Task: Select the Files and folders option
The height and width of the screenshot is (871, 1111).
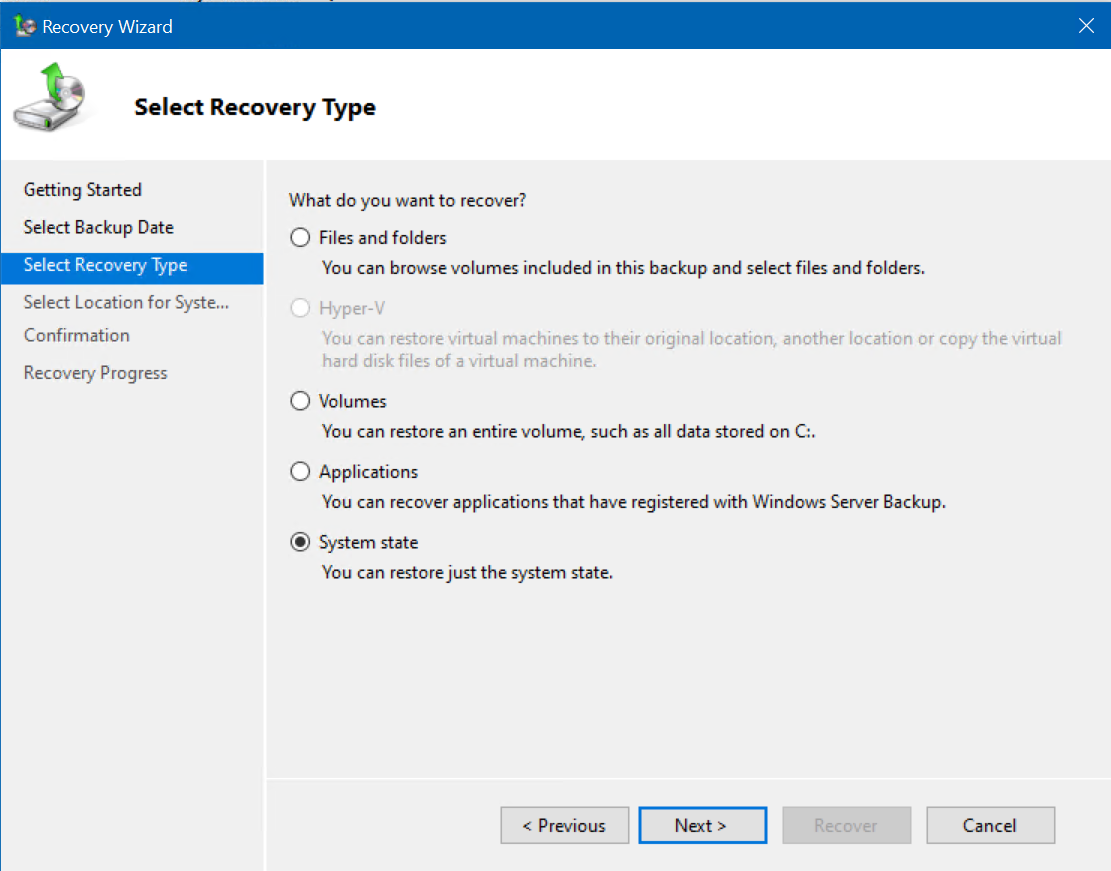Action: pos(300,237)
